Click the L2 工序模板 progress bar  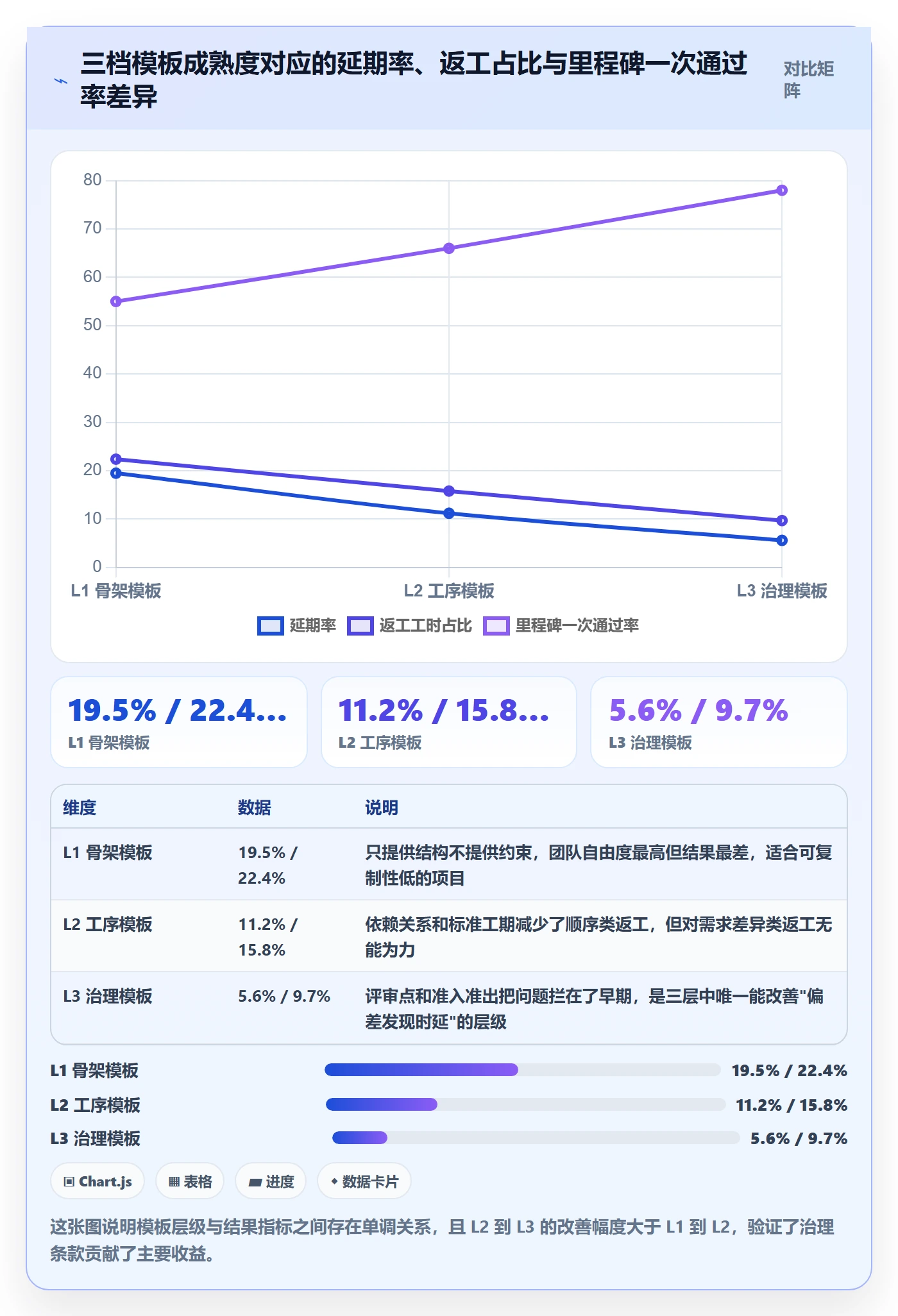pos(525,1104)
